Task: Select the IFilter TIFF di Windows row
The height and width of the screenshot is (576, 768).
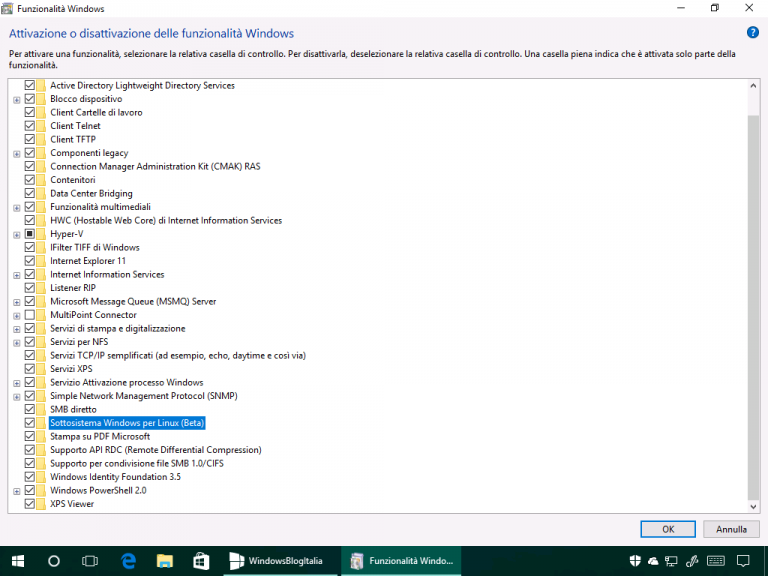Action: (95, 247)
